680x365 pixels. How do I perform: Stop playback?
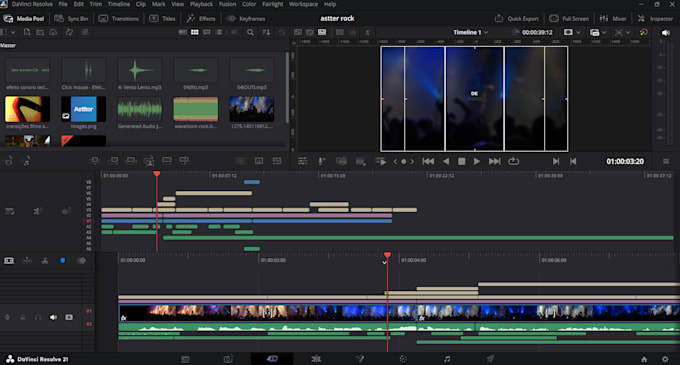pyautogui.click(x=461, y=161)
